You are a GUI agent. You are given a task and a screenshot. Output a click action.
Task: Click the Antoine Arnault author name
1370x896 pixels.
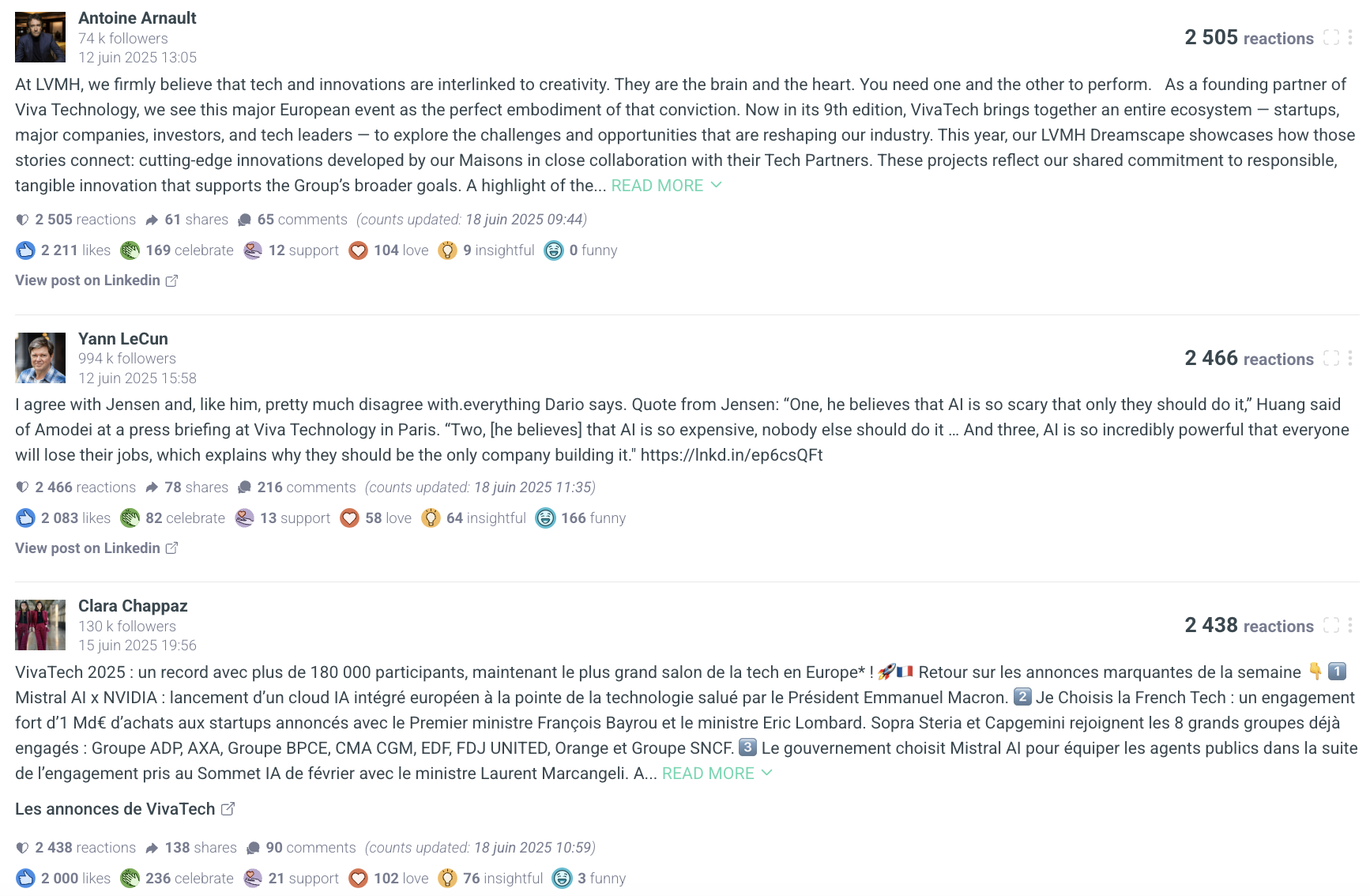[137, 17]
